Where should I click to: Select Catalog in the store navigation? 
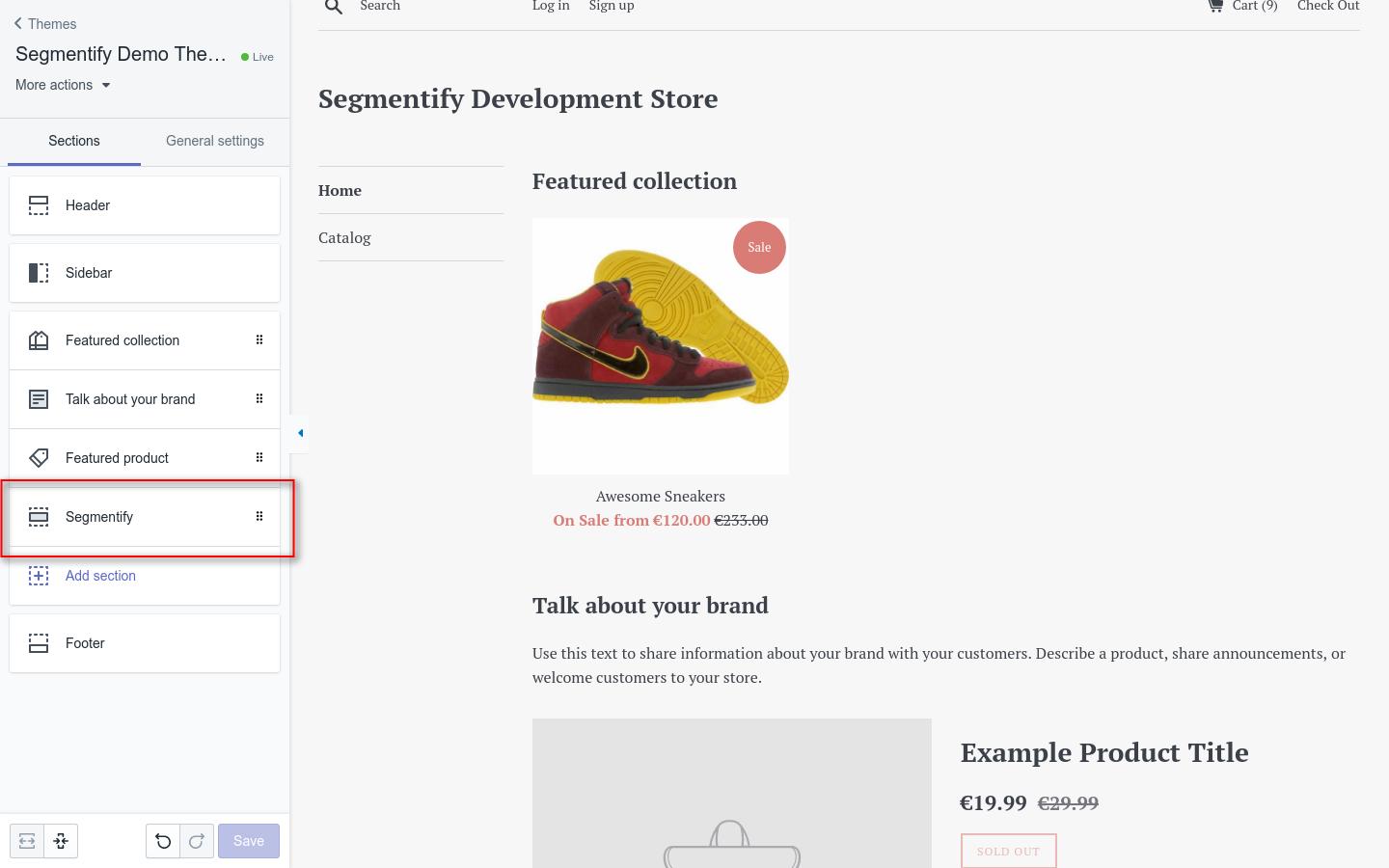[344, 237]
